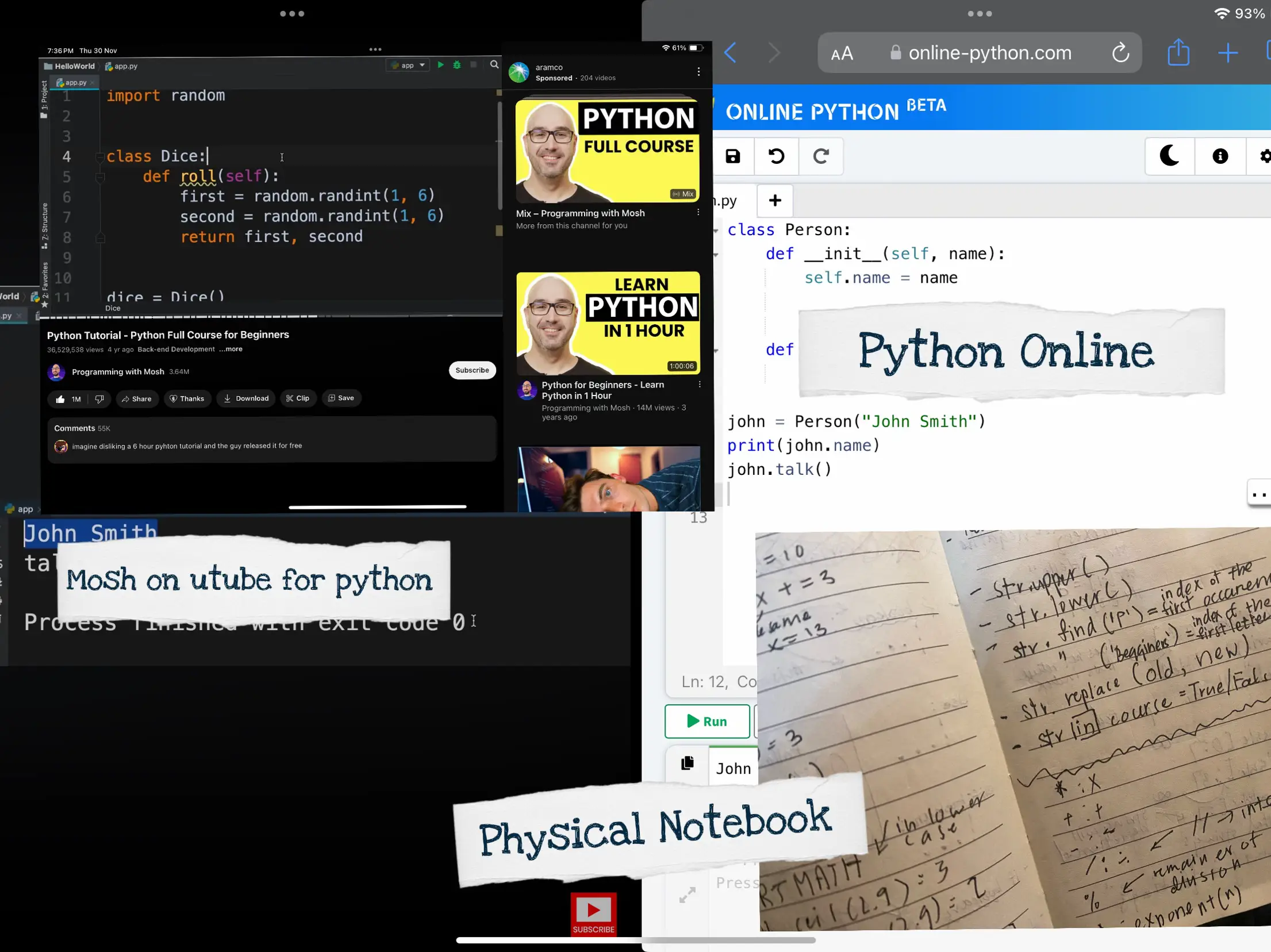Open the app run configuration dropdown
Viewport: 1271px width, 952px height.
click(409, 66)
